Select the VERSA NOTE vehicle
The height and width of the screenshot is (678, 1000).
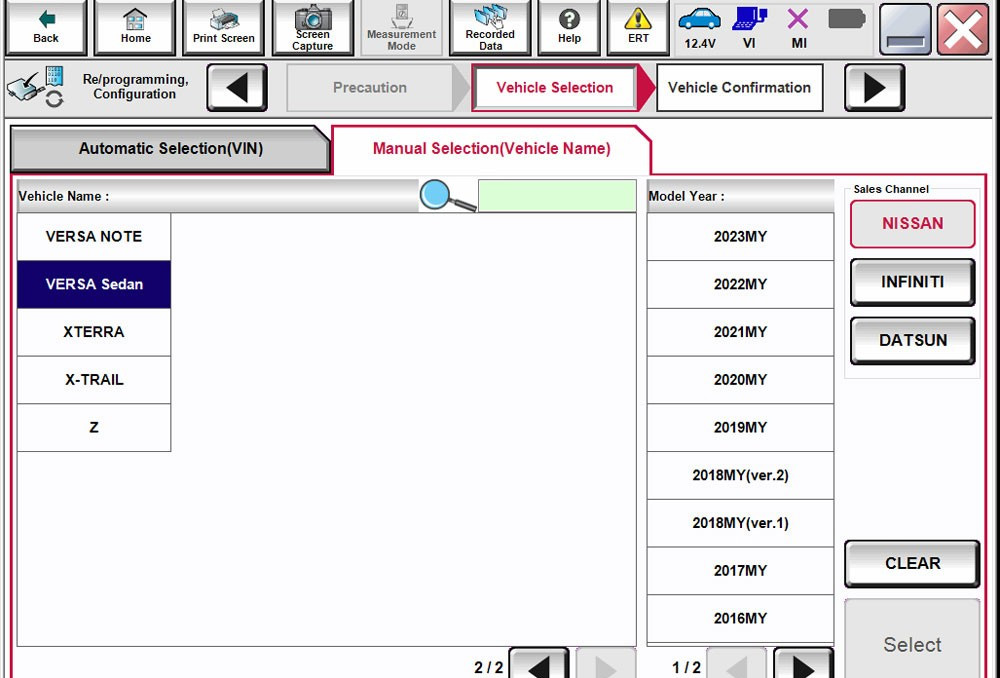[x=93, y=236]
